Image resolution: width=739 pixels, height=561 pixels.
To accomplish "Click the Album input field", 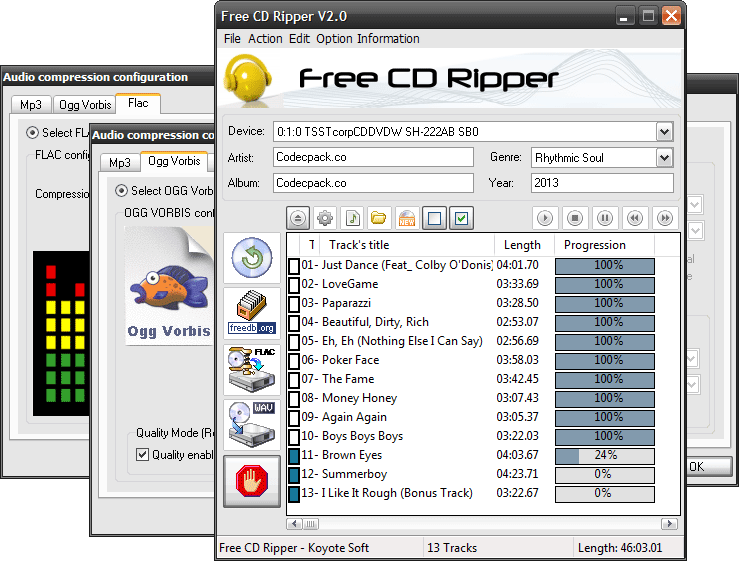I will (373, 183).
